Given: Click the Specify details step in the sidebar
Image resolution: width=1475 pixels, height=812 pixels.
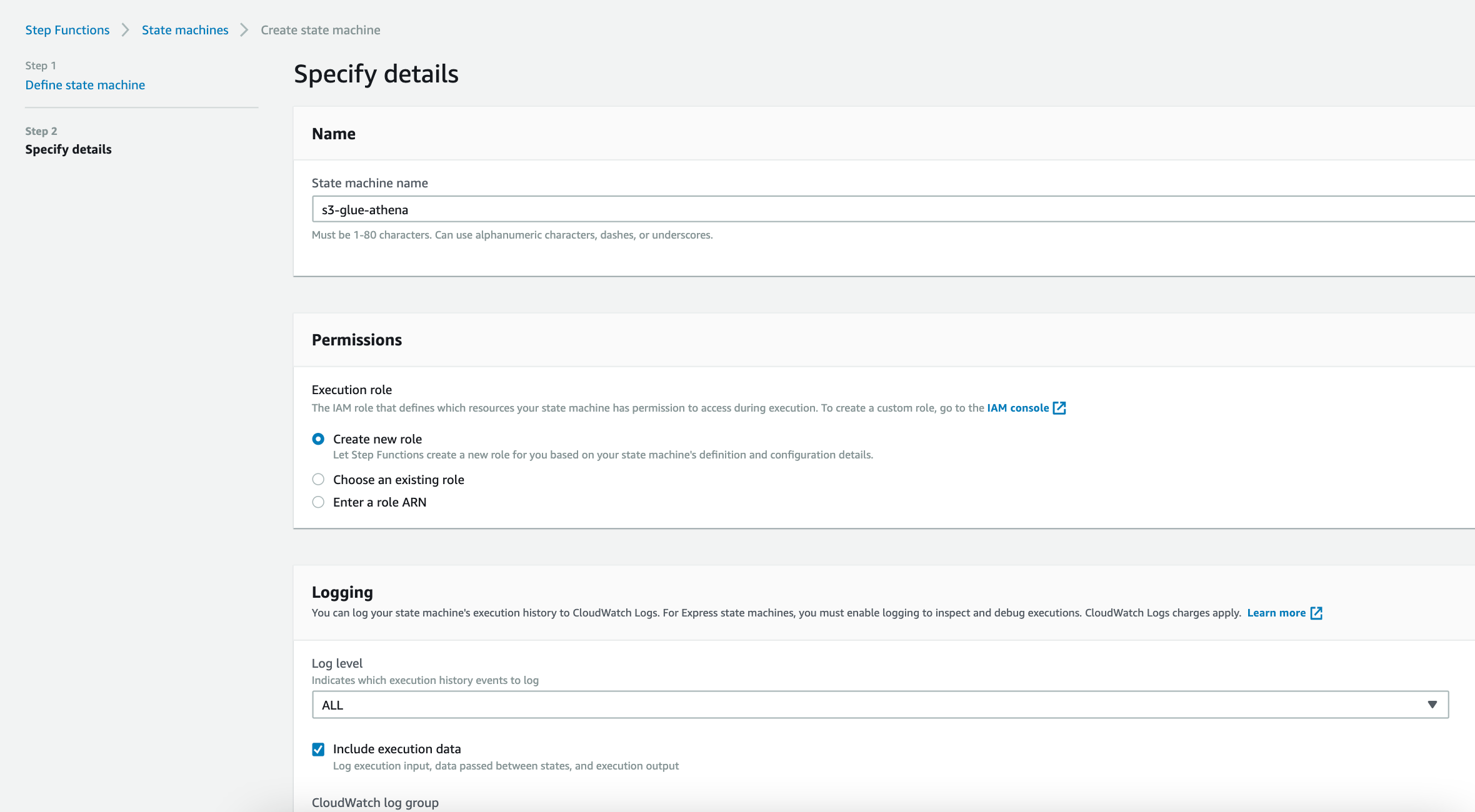Looking at the screenshot, I should click(68, 149).
